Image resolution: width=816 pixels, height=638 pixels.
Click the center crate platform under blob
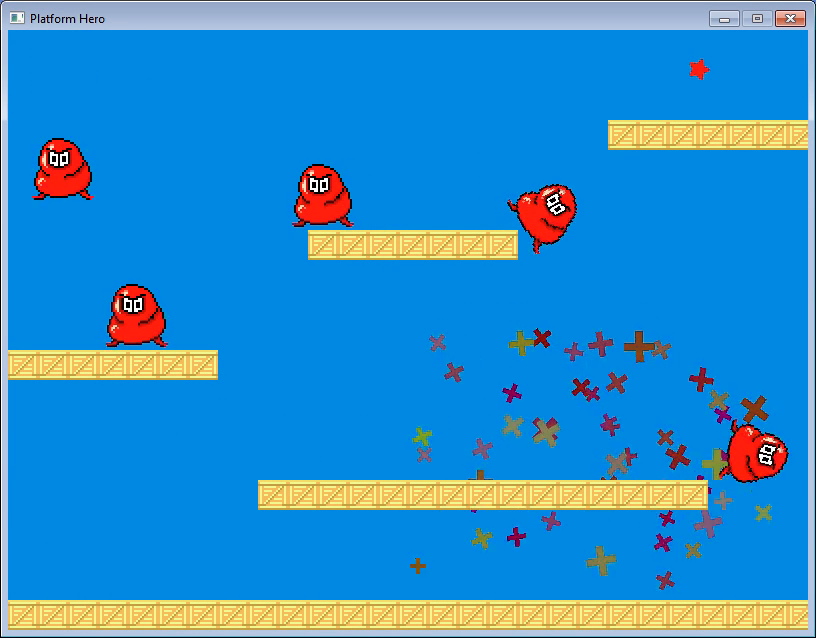click(x=413, y=245)
